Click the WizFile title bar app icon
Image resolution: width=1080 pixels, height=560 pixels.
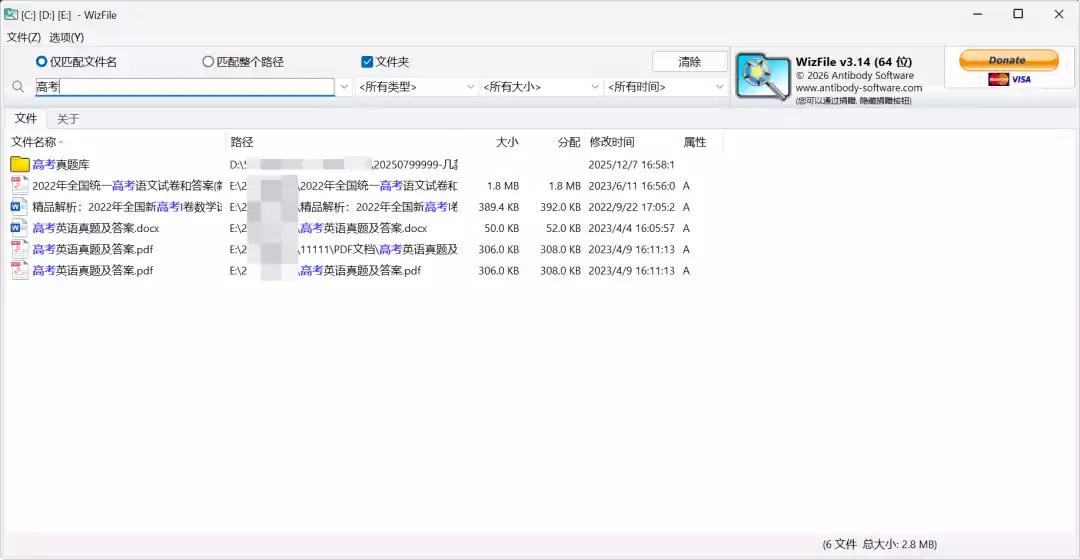(11, 14)
